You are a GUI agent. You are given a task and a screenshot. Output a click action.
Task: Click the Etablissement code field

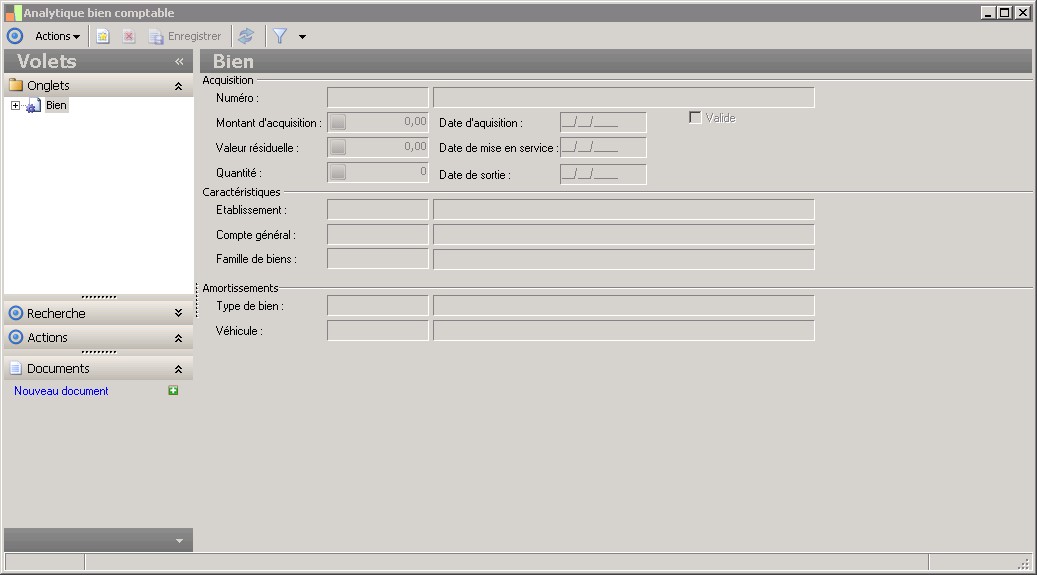pyautogui.click(x=378, y=210)
